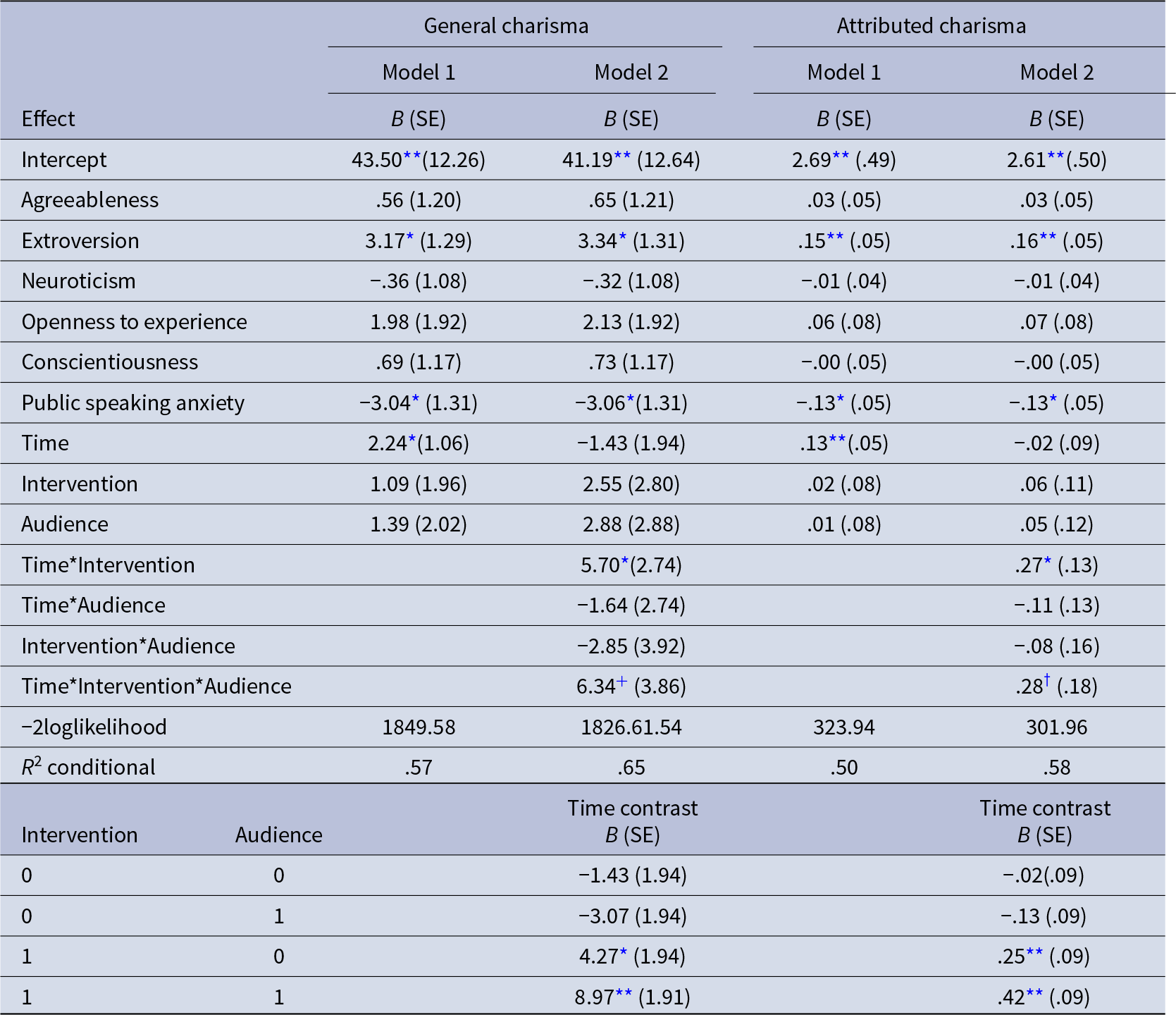The height and width of the screenshot is (1015, 1176).
Task: Select the value '1826.61.54'
Action: [x=631, y=727]
